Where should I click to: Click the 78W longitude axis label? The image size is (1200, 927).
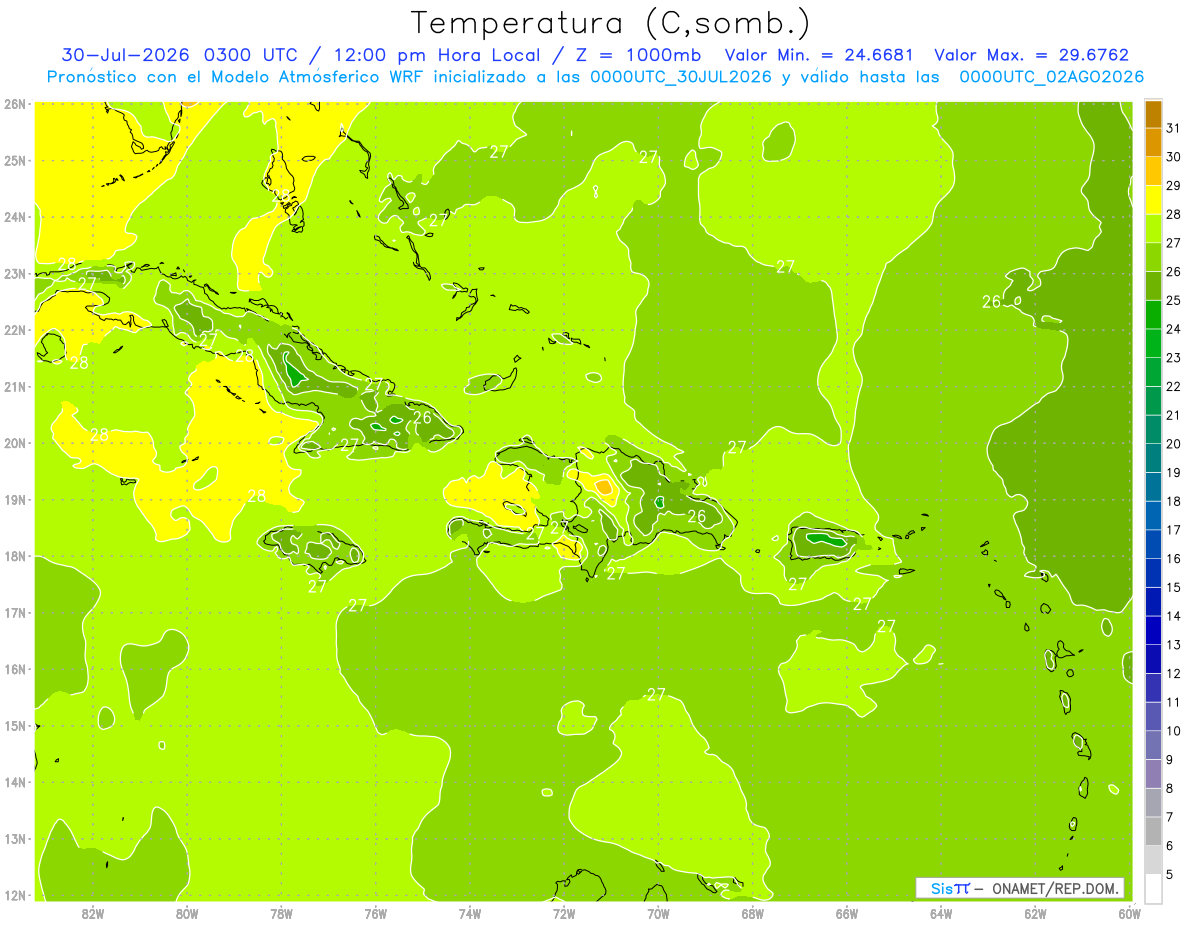[x=281, y=913]
